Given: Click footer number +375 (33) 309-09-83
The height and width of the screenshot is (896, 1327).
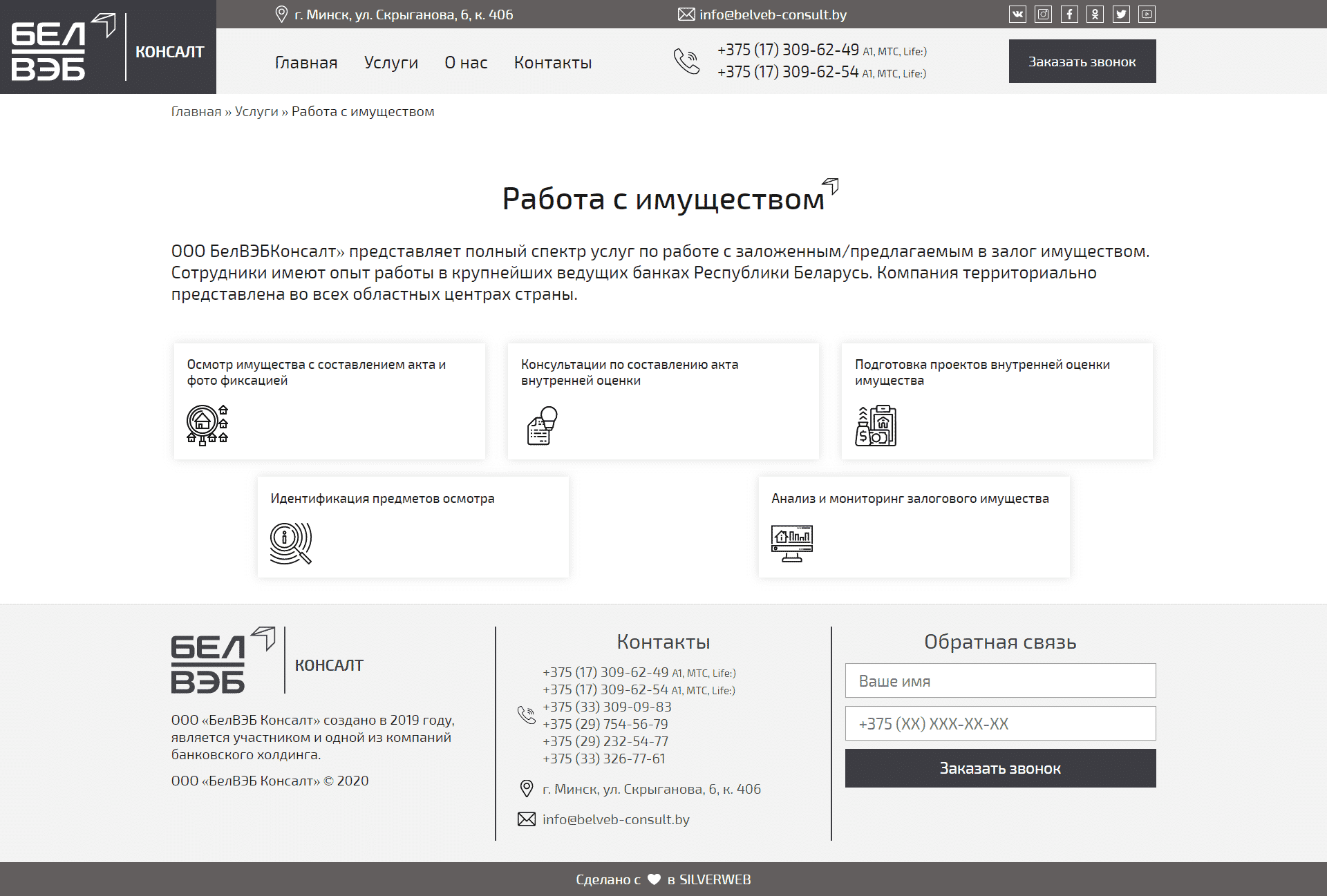Looking at the screenshot, I should click(x=607, y=707).
